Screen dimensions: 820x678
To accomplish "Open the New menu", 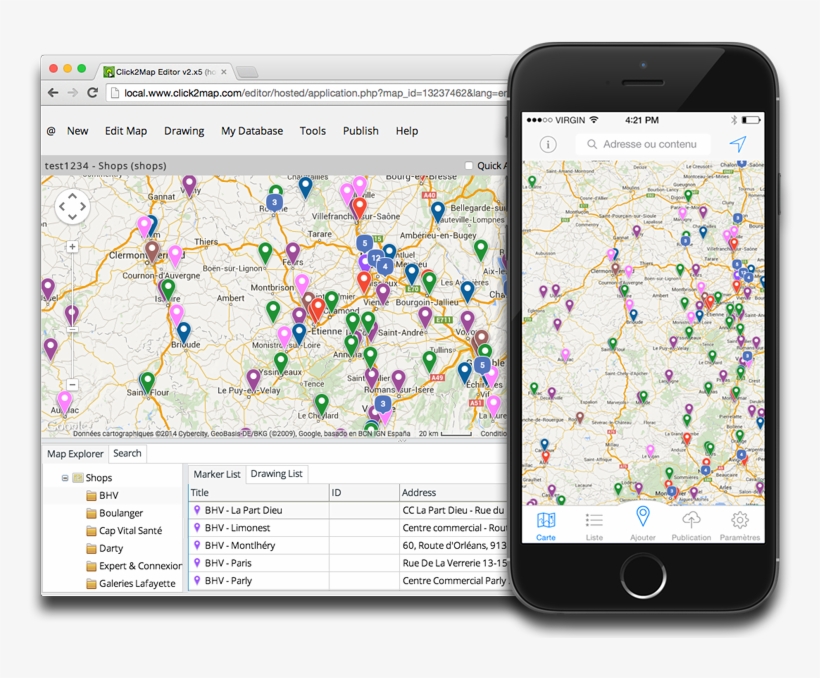I will [77, 131].
